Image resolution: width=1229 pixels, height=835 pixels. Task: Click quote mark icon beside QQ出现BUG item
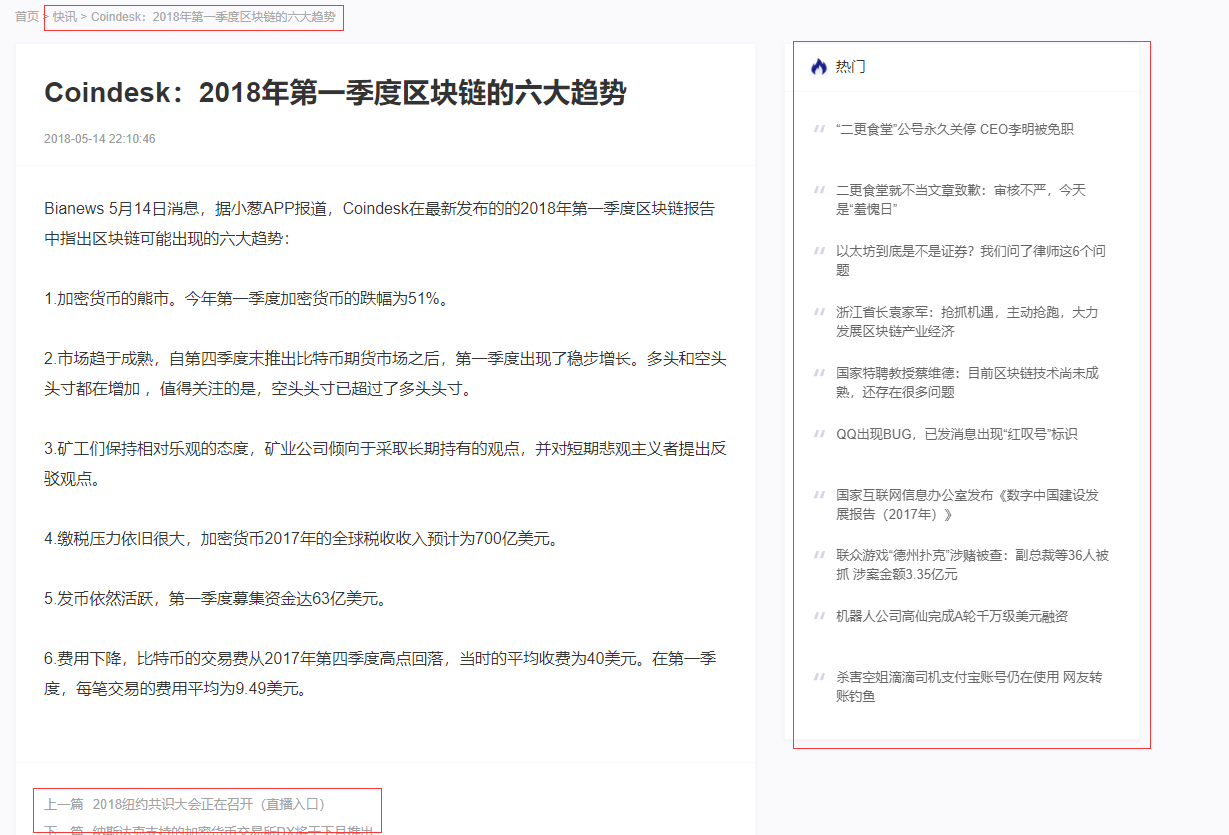(819, 432)
